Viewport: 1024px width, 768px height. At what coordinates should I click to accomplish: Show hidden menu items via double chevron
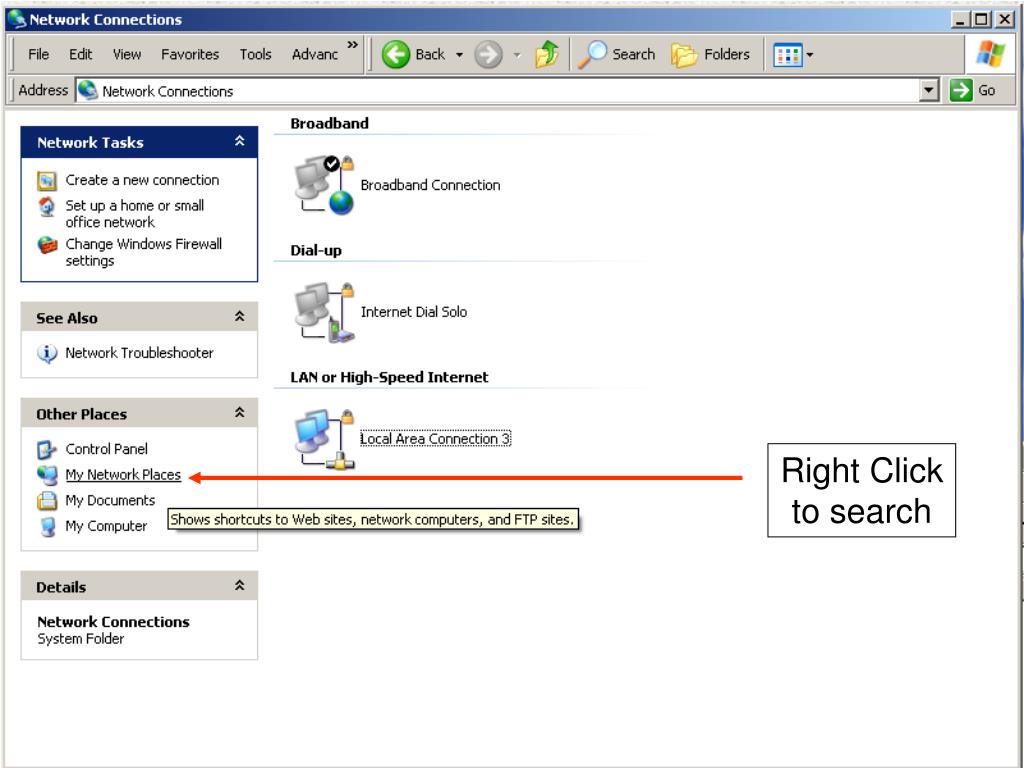(353, 44)
